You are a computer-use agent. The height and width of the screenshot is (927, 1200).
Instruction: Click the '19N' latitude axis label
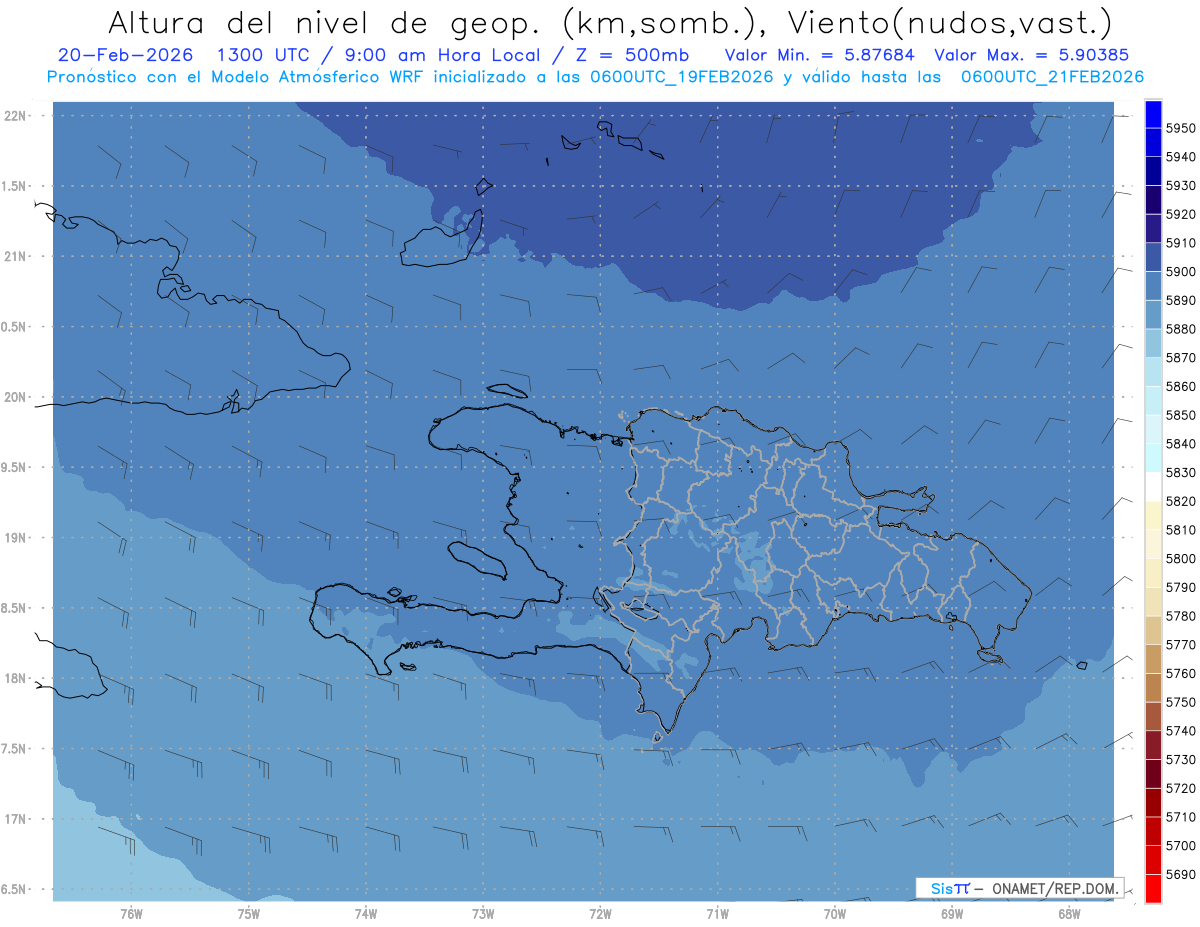pos(17,538)
